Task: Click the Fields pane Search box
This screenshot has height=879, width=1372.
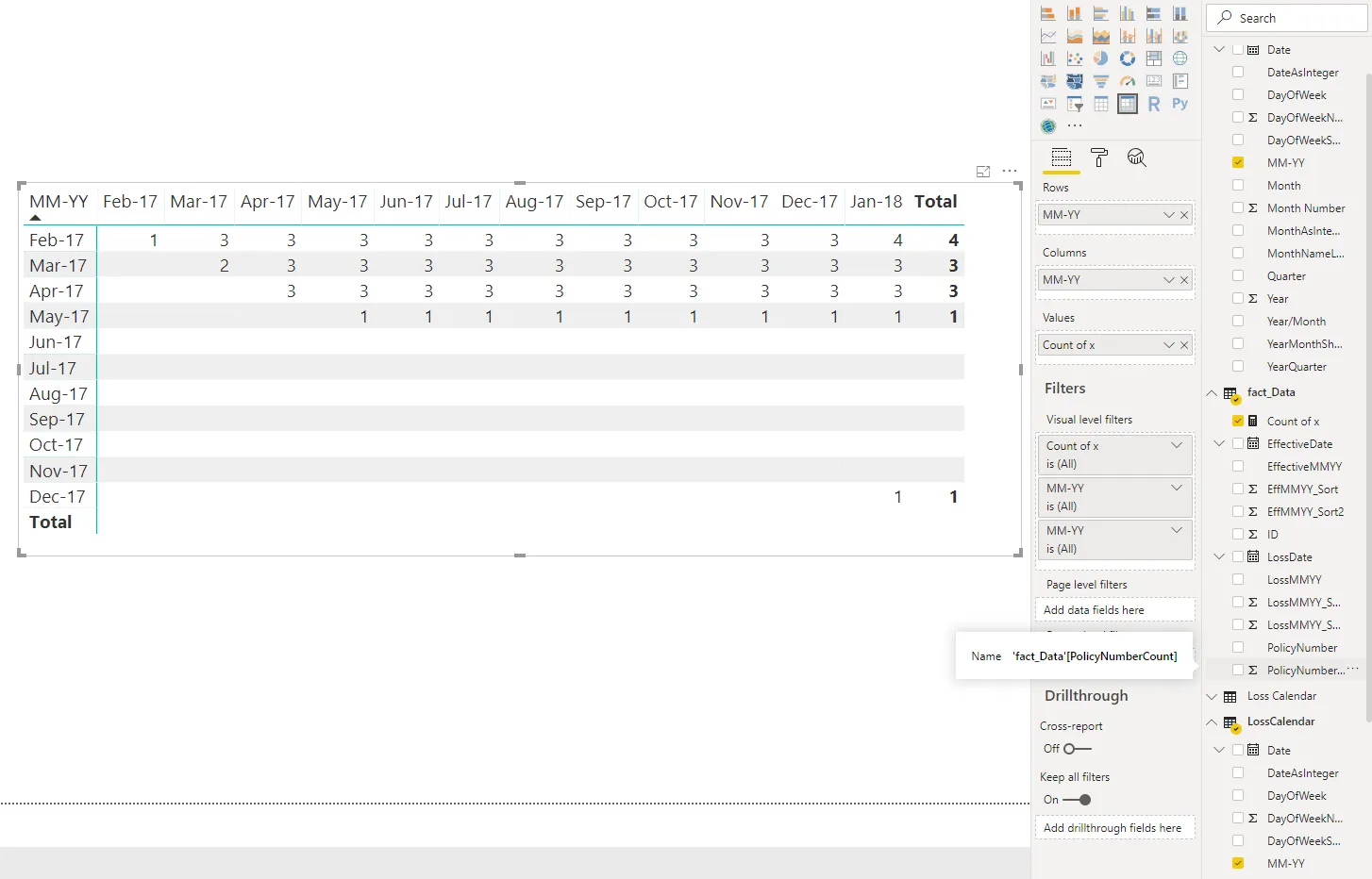Action: click(x=1287, y=18)
